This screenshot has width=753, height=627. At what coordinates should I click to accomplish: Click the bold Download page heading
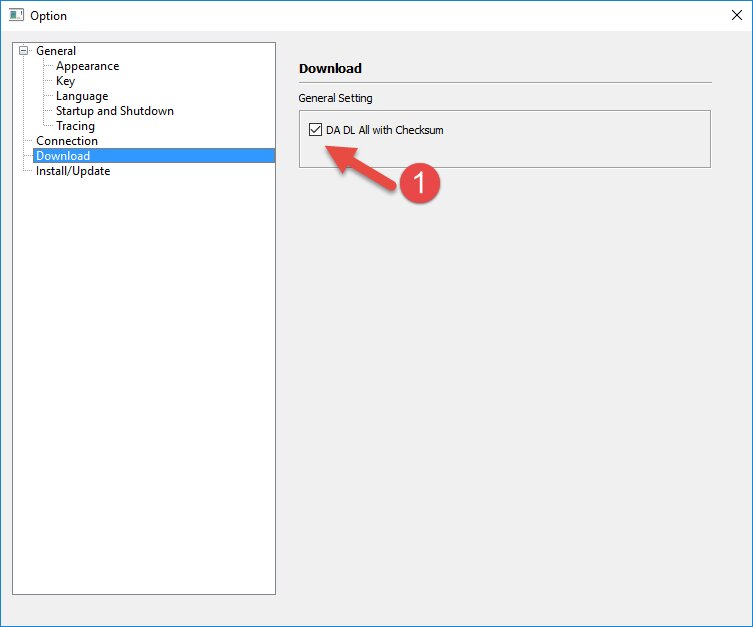click(x=330, y=69)
